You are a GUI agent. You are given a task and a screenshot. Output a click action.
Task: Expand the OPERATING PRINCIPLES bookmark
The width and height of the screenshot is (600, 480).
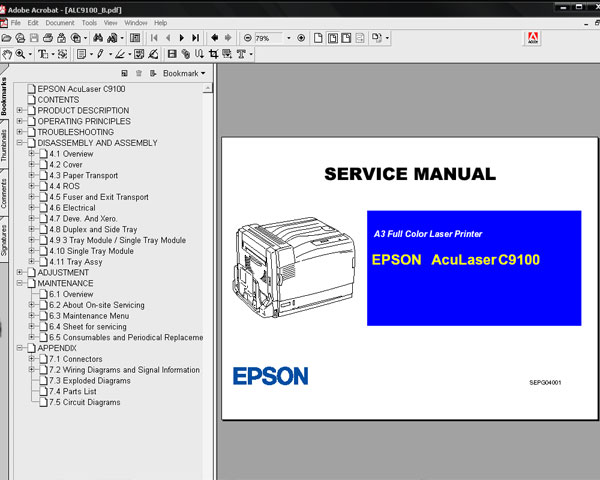click(x=20, y=121)
